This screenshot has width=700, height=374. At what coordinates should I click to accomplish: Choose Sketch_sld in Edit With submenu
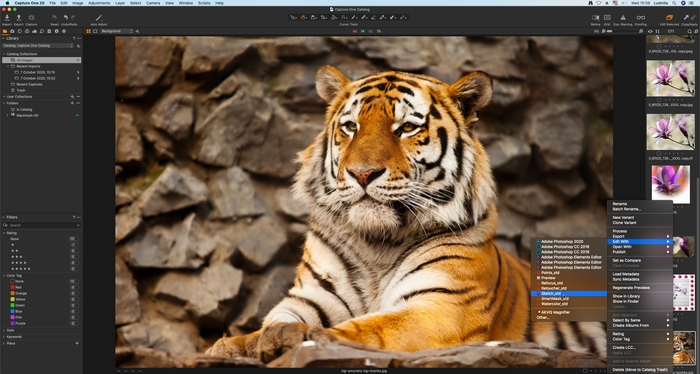click(569, 294)
